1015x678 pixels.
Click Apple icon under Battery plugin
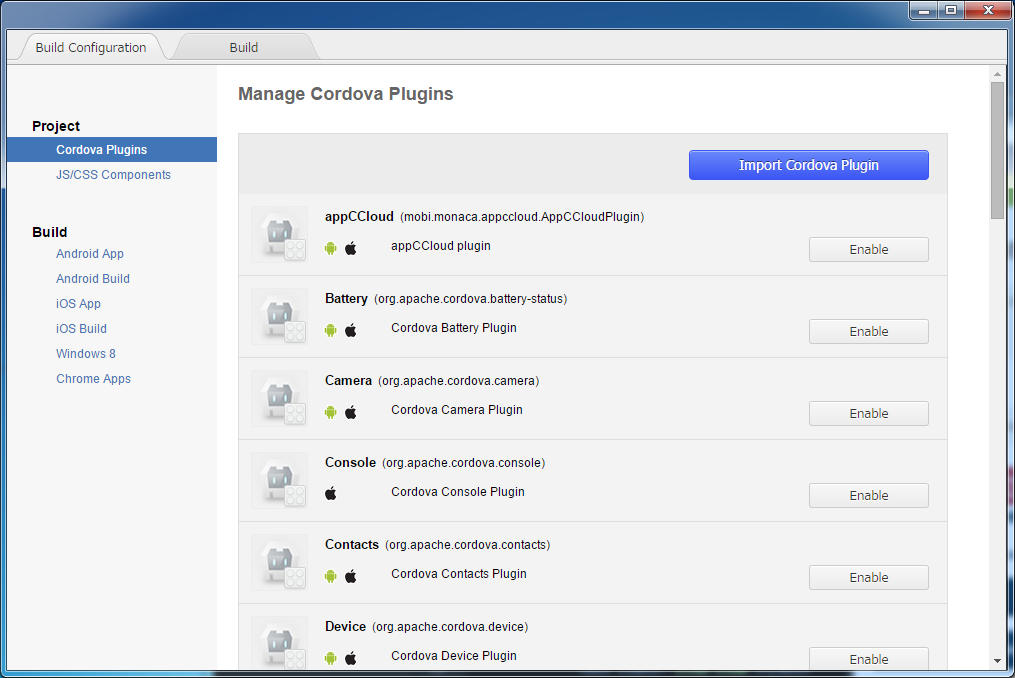[x=351, y=330]
